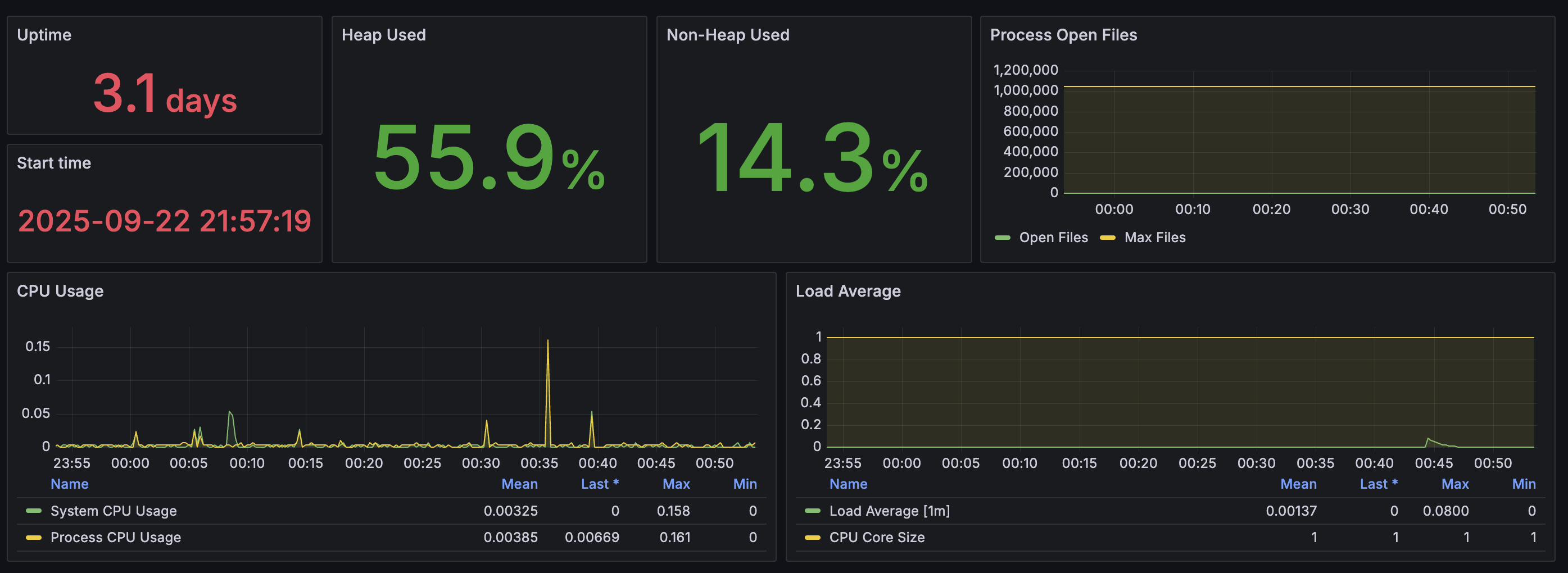Sort CPU Usage legend by Mean
This screenshot has height=573, width=1568.
click(519, 484)
